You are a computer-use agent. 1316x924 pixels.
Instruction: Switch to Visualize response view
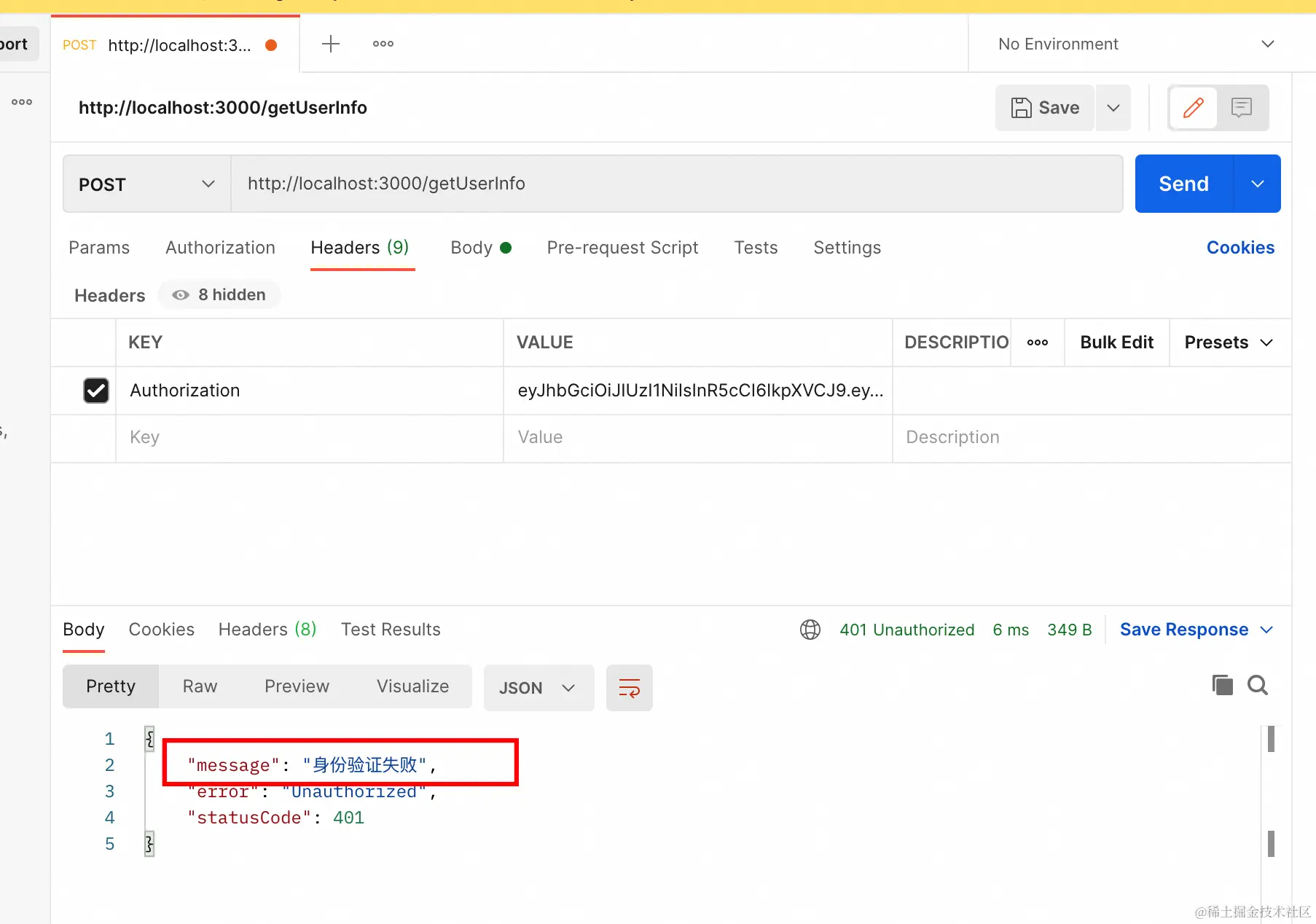point(412,686)
